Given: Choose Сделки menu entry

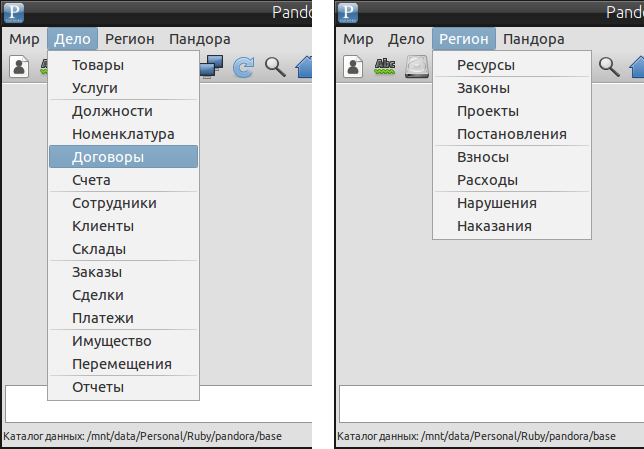Looking at the screenshot, I should 123,295.
